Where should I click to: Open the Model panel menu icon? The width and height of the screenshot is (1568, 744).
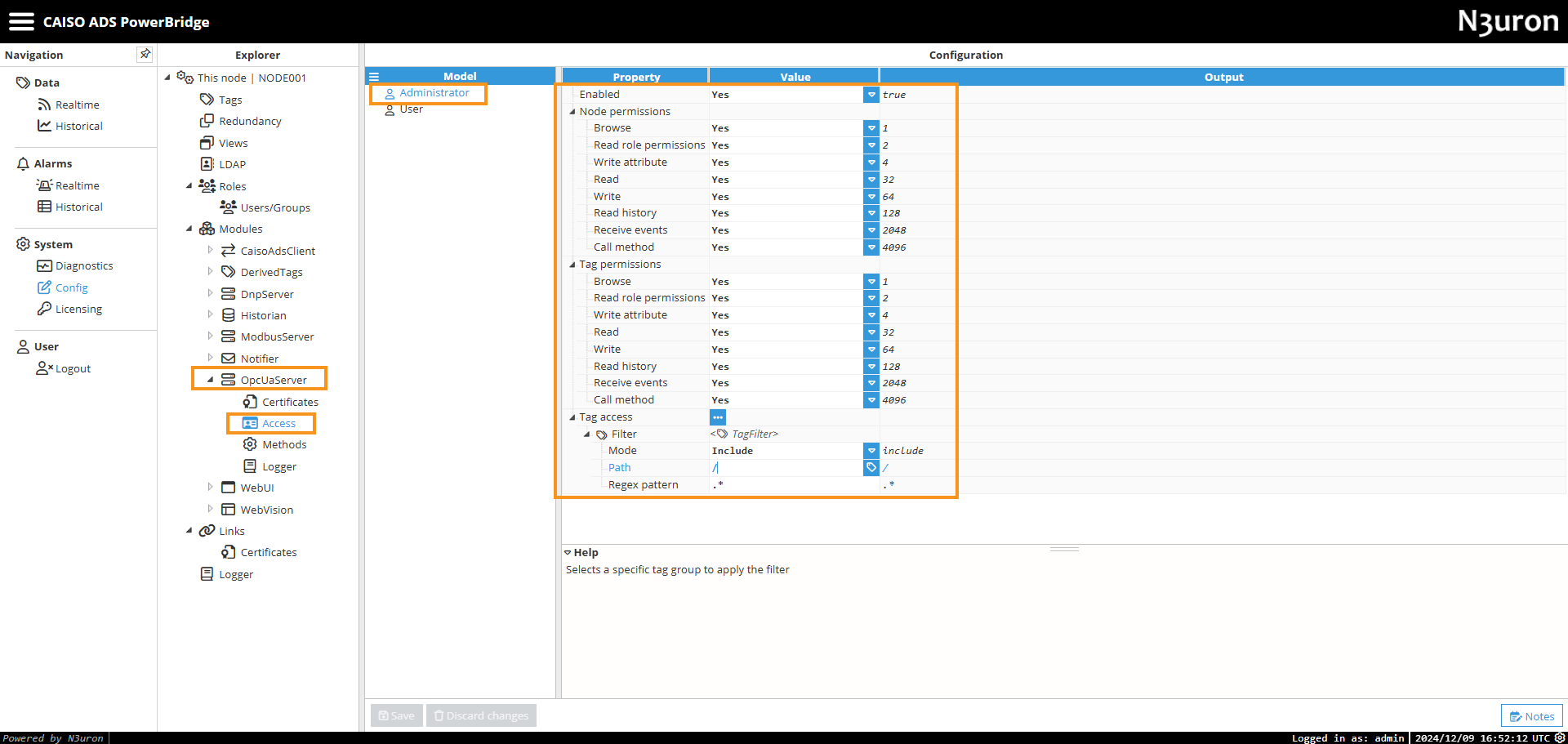tap(374, 77)
